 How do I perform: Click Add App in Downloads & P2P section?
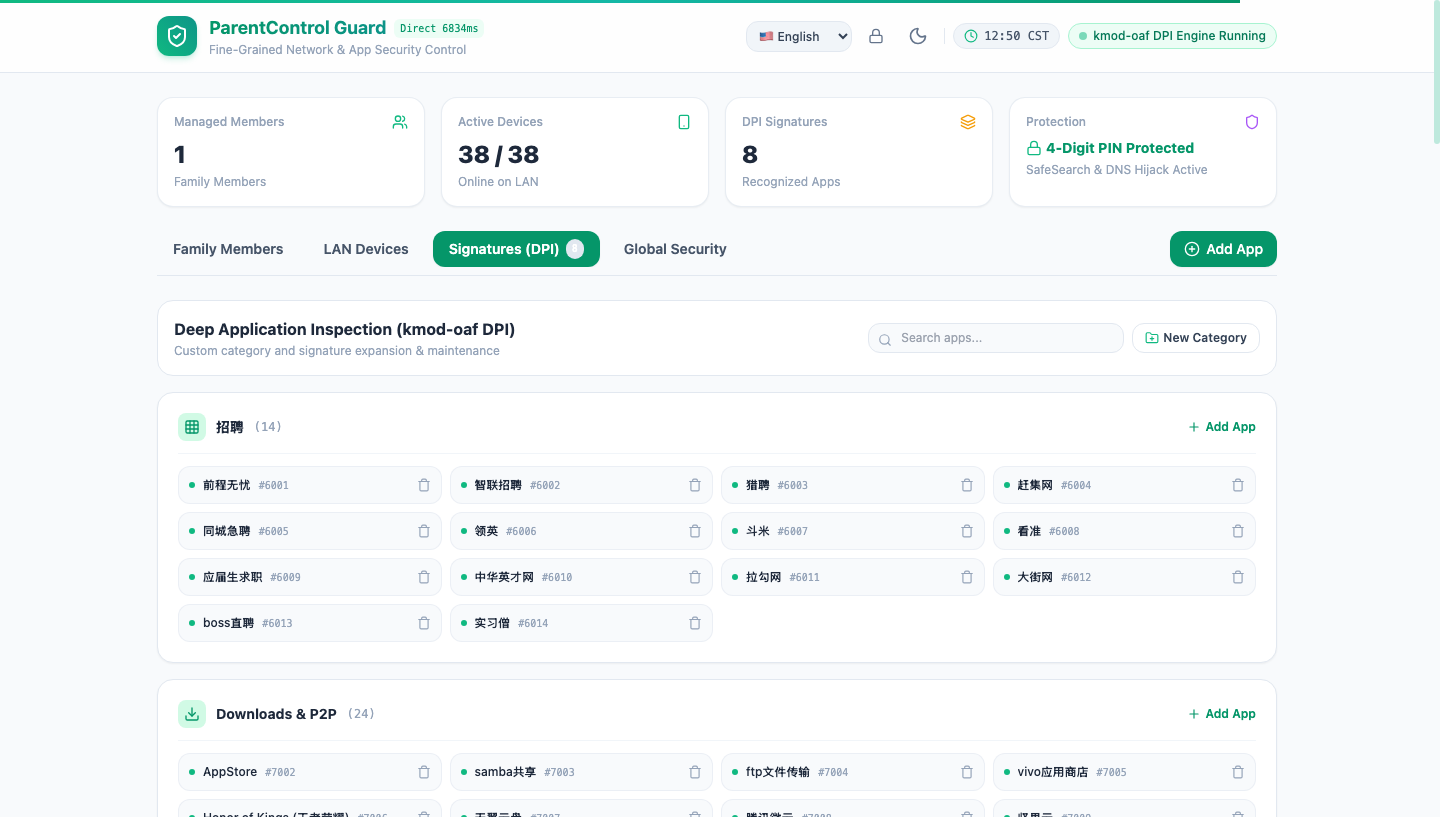(1222, 714)
